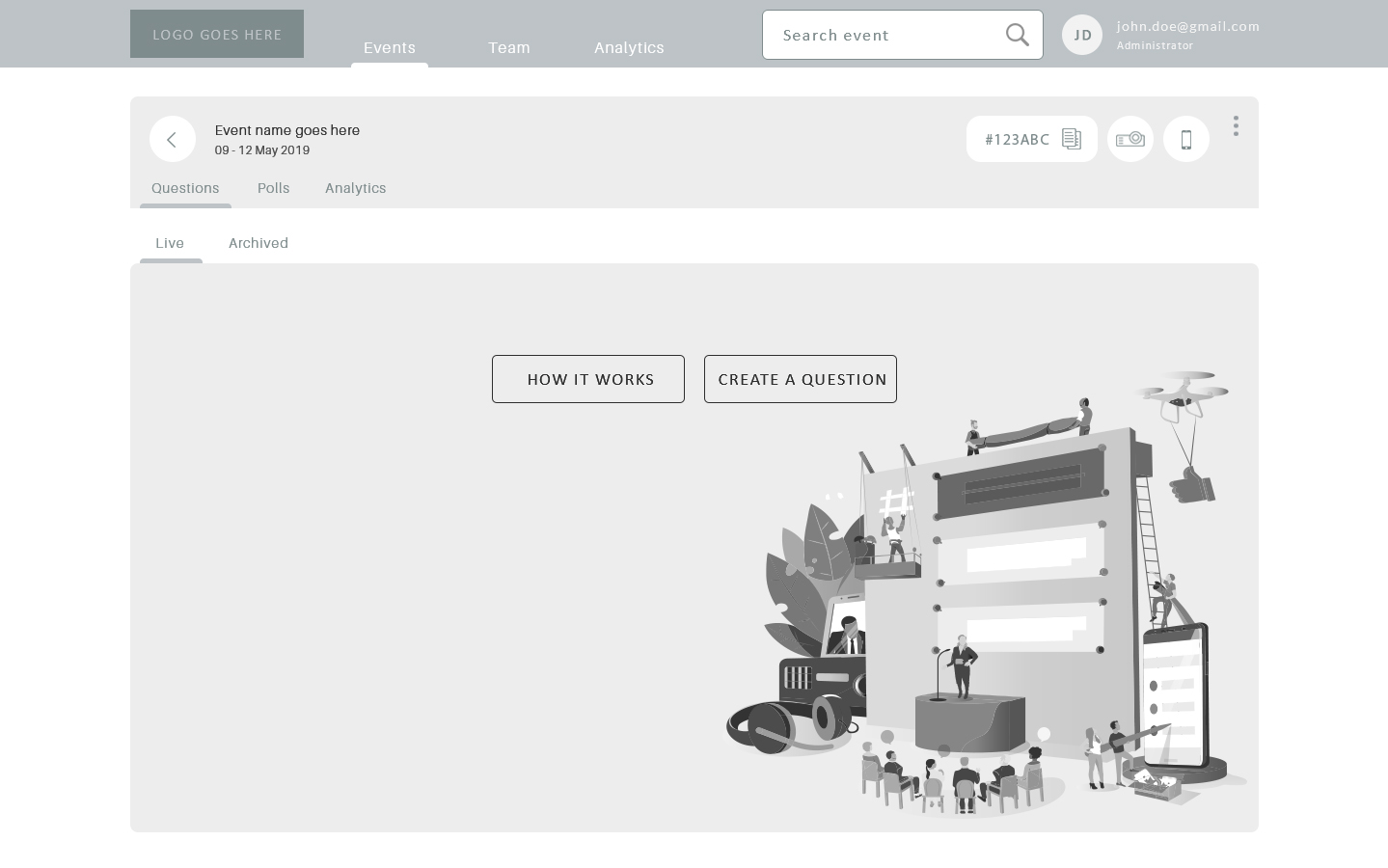The height and width of the screenshot is (868, 1388).
Task: Copy the event code with the copy icon
Action: click(x=1072, y=139)
